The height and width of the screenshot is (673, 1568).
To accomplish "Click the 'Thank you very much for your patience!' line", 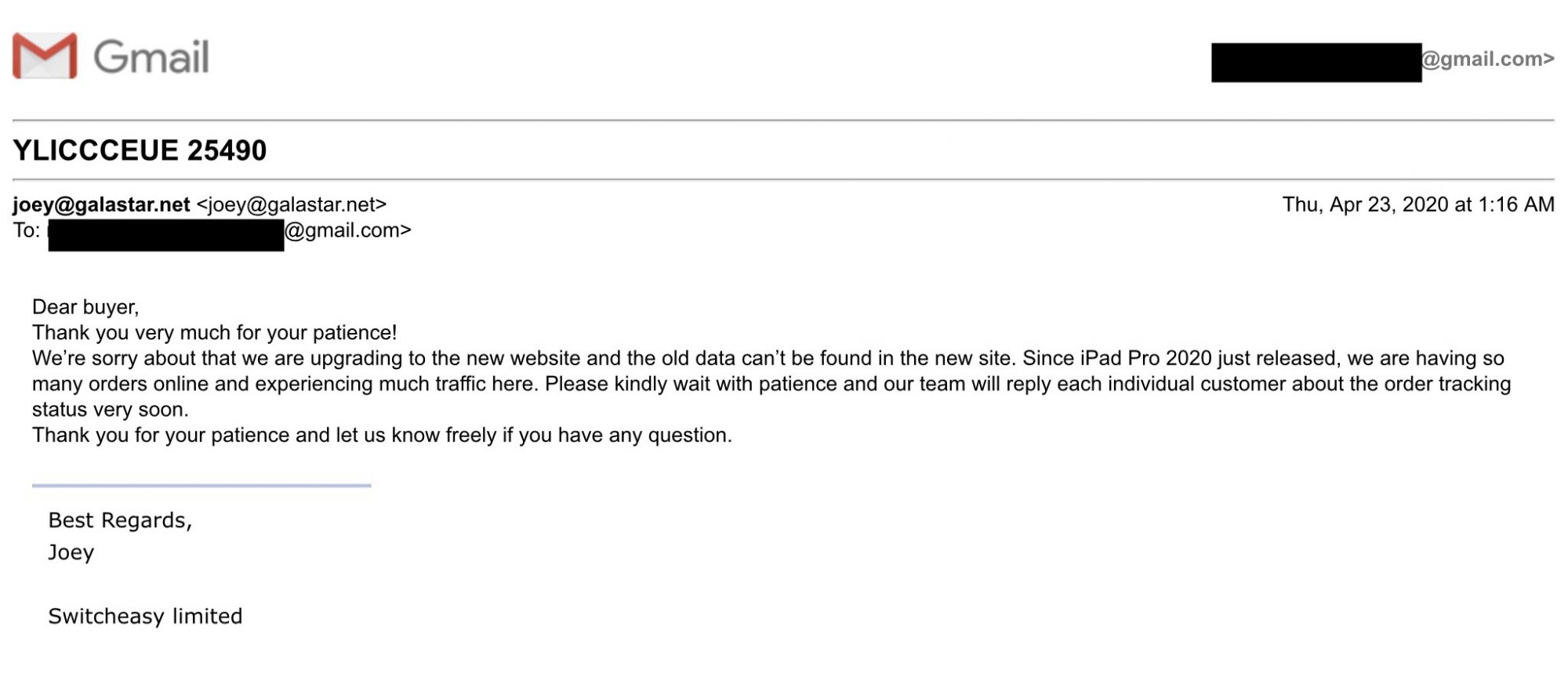I will click(x=215, y=333).
